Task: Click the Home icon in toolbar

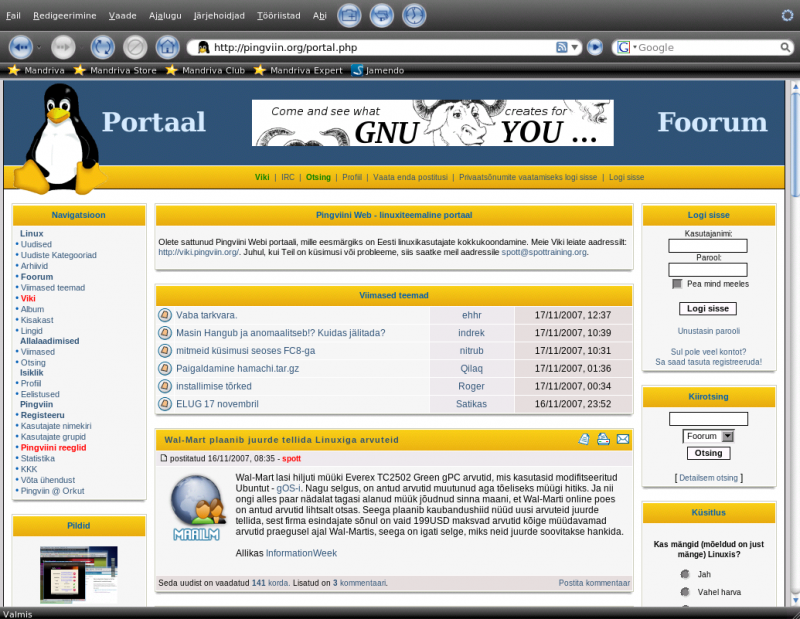Action: (168, 47)
